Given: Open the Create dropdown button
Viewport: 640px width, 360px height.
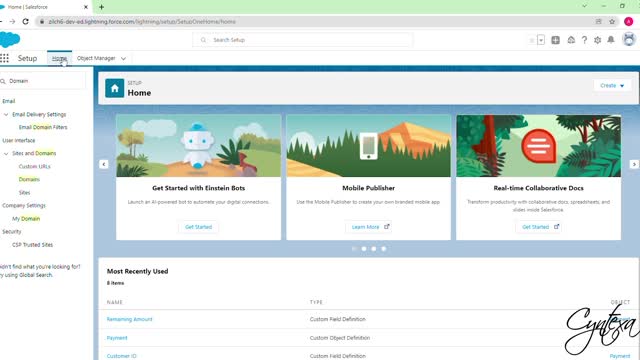Looking at the screenshot, I should pos(612,86).
